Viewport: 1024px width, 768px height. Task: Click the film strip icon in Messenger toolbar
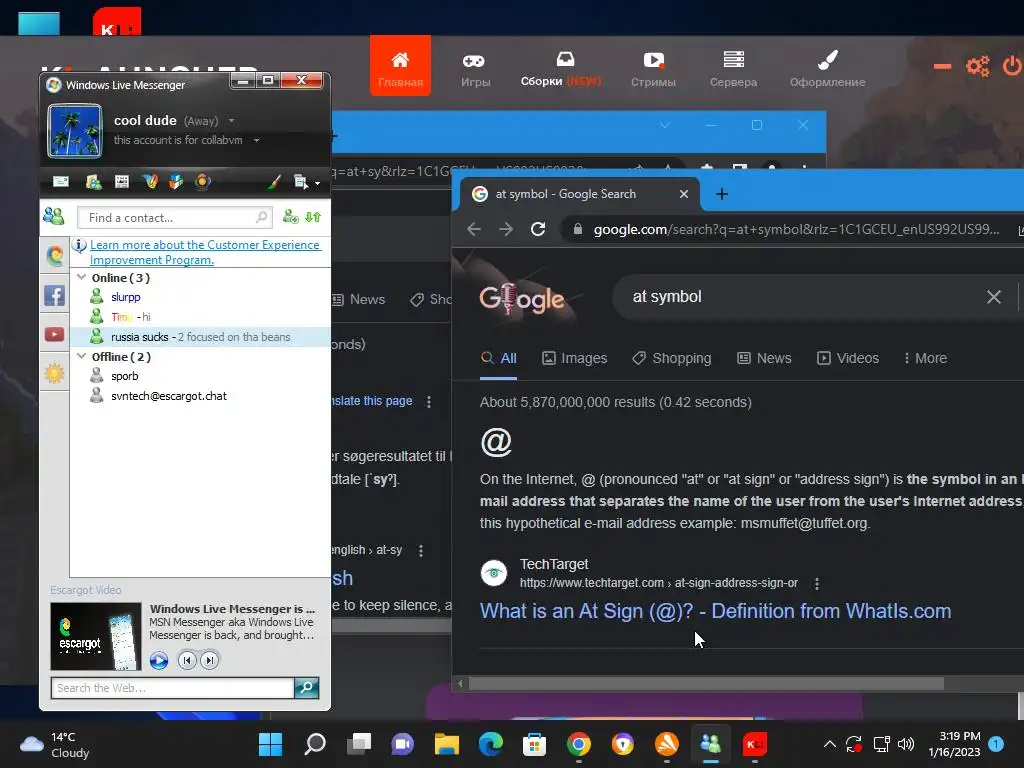pos(121,182)
